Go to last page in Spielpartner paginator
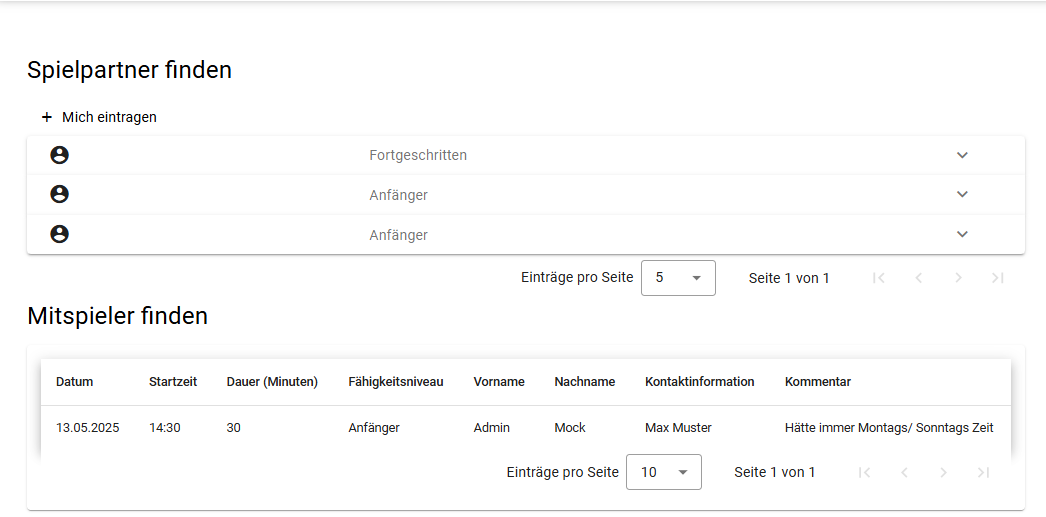Image resolution: width=1046 pixels, height=517 pixels. pos(998,278)
